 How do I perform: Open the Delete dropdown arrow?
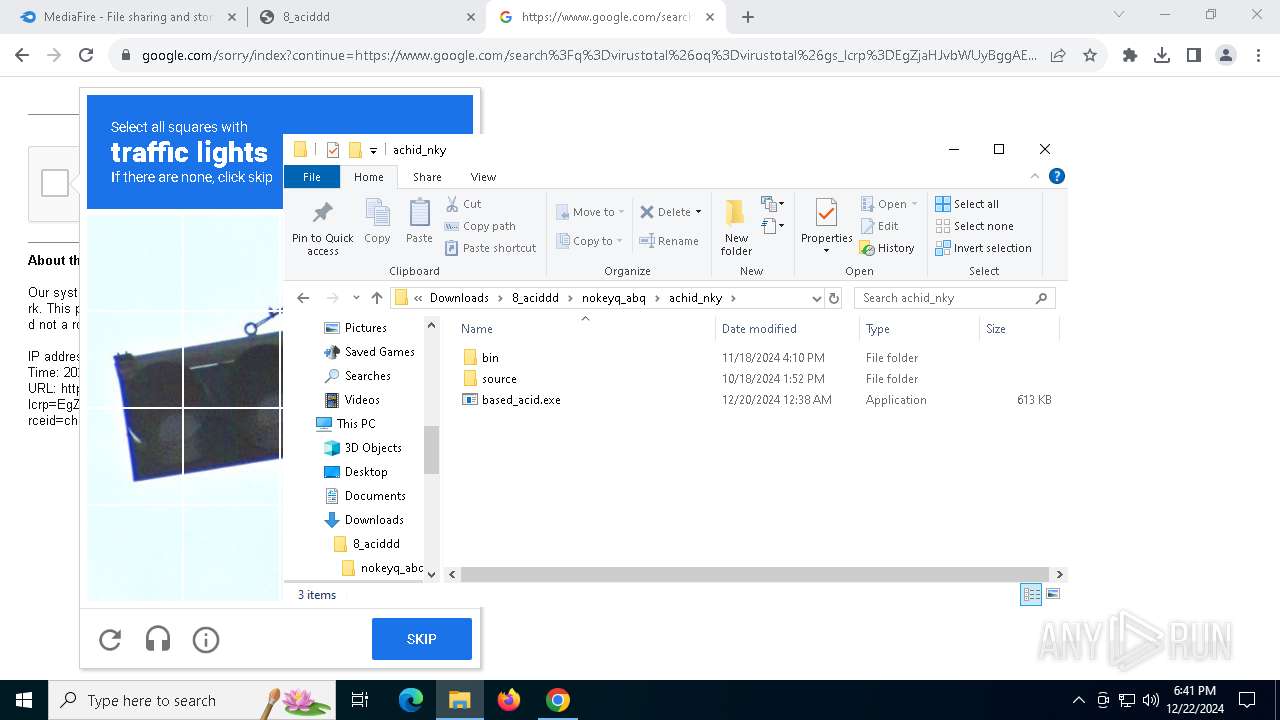[x=698, y=212]
